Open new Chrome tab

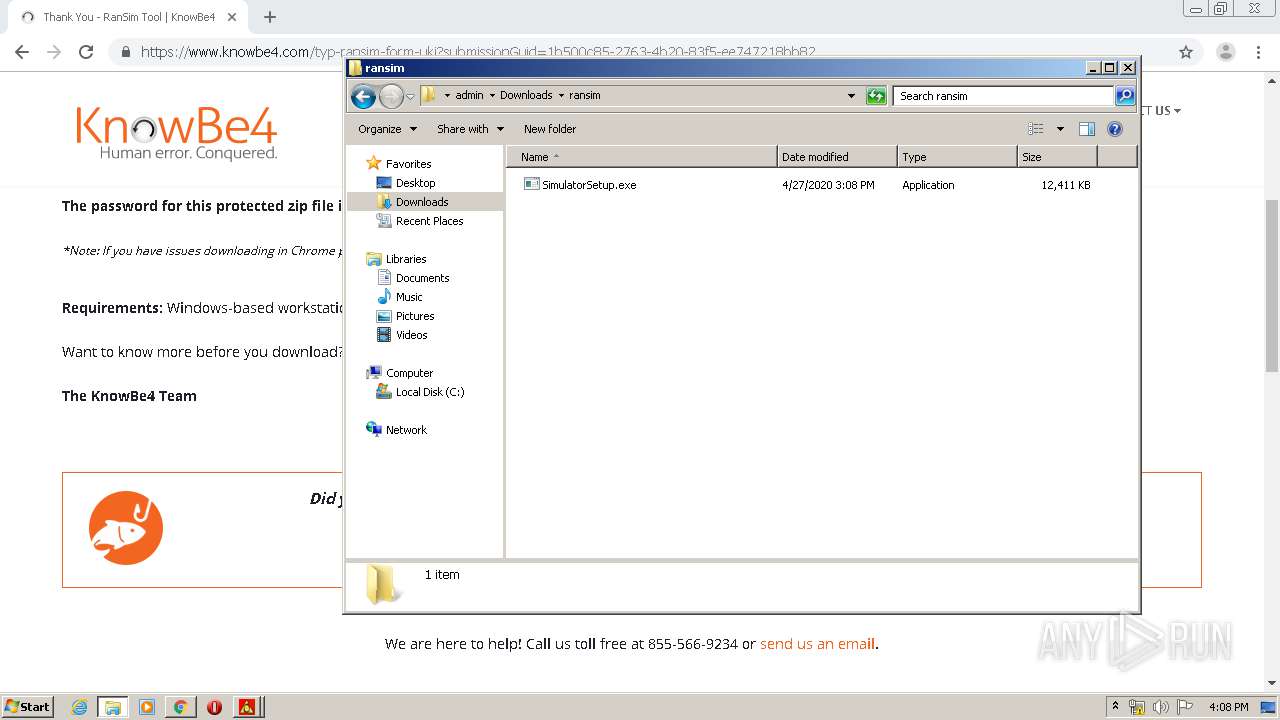pos(270,17)
